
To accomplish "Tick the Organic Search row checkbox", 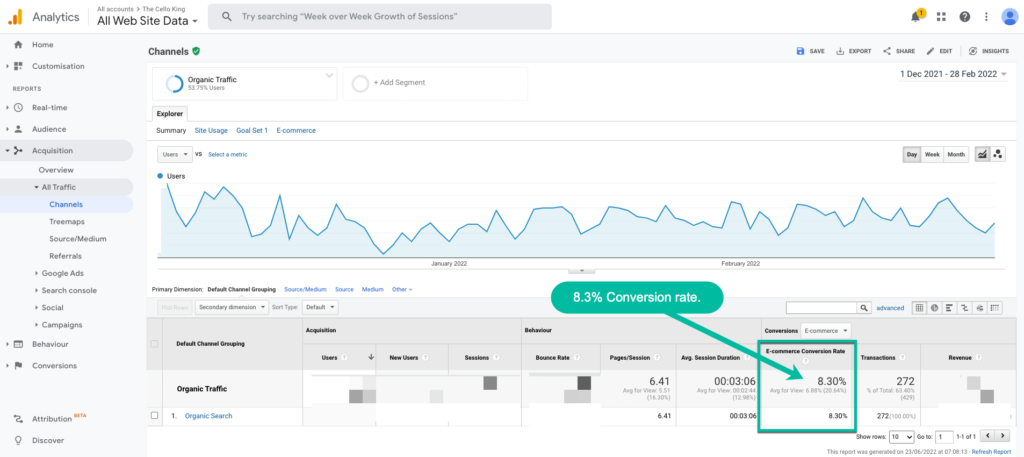I will [154, 416].
